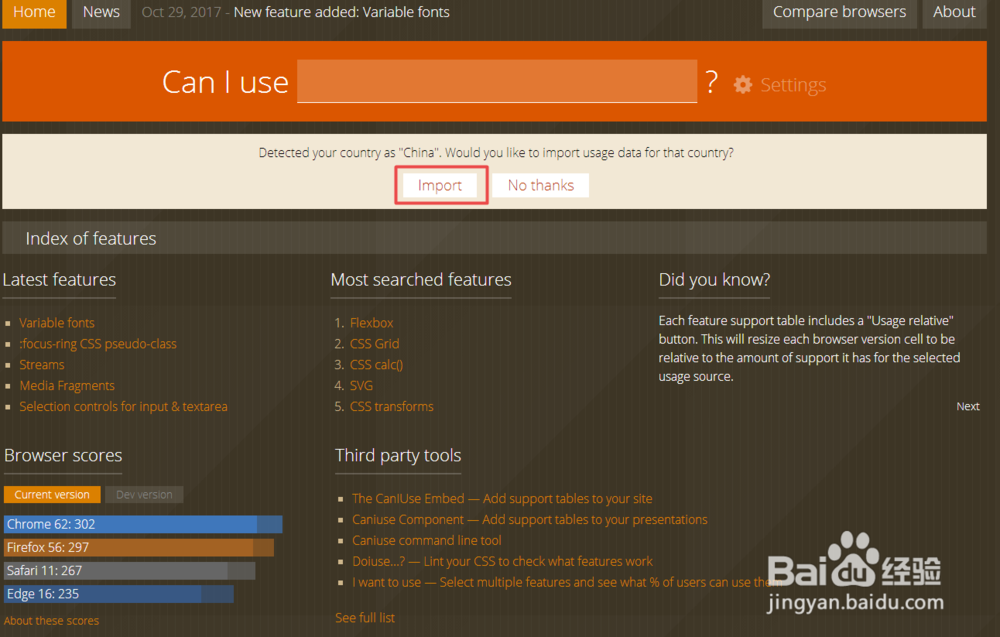Click the Chrome 62: 302 score bar

[143, 524]
